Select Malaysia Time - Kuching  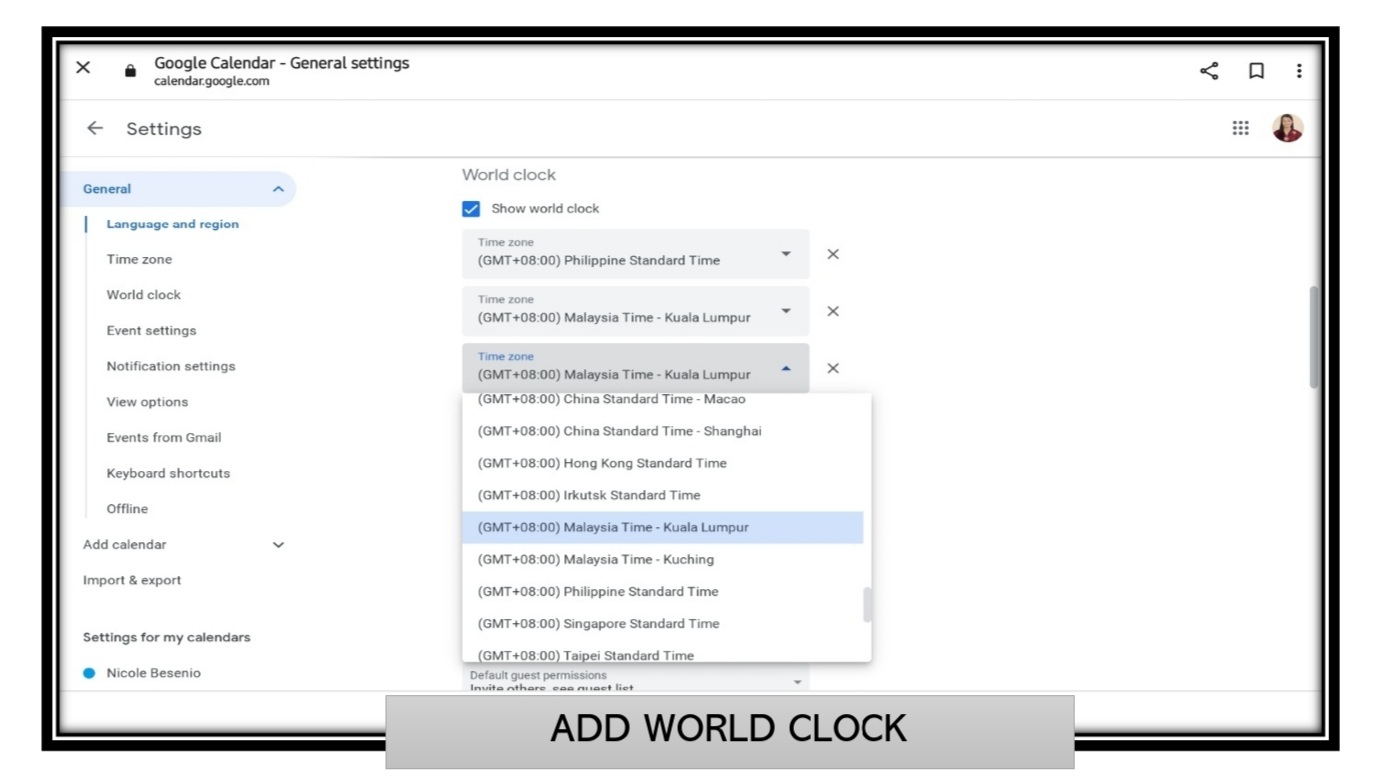pos(662,559)
